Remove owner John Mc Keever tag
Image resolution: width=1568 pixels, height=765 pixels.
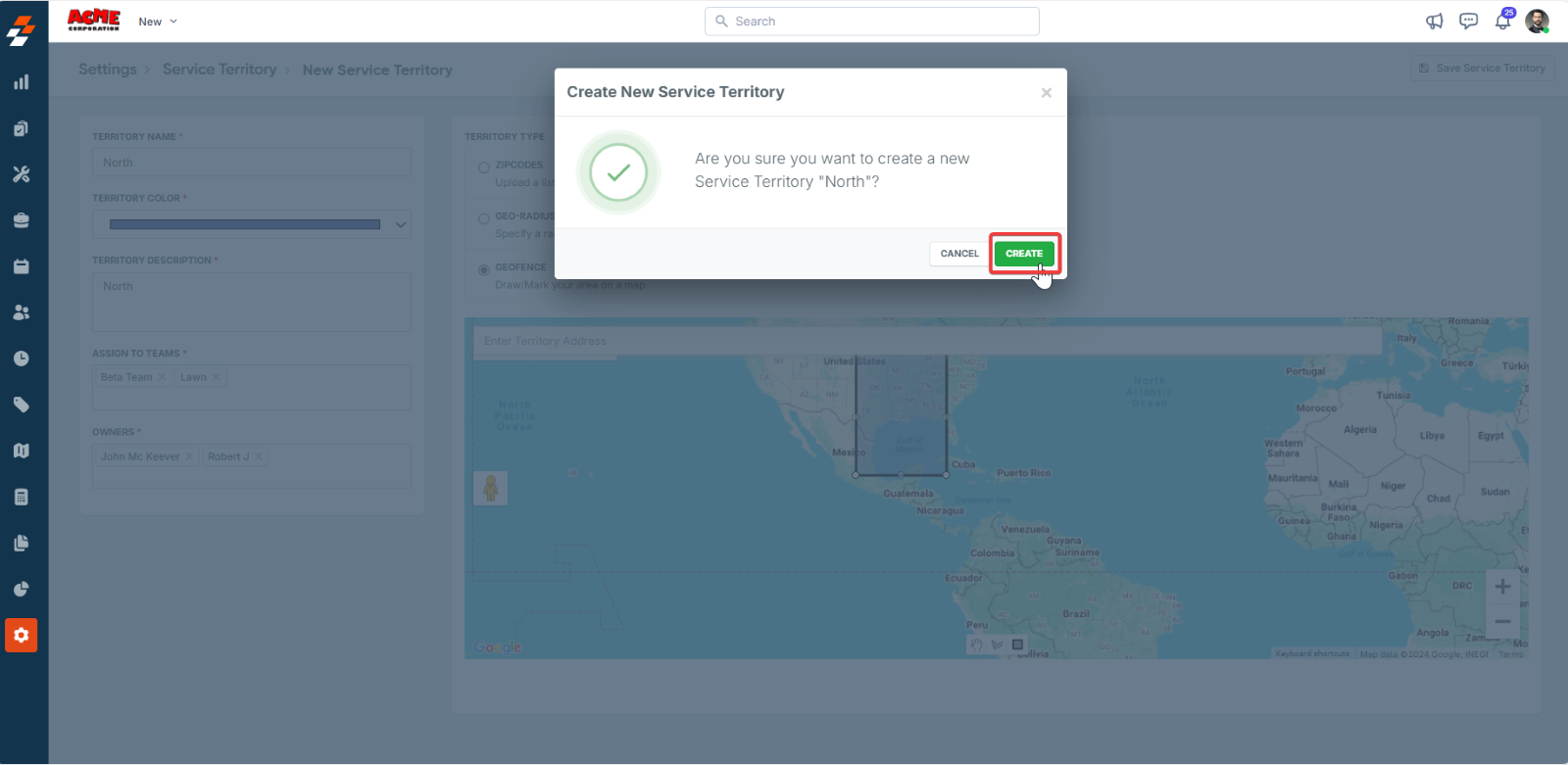190,456
